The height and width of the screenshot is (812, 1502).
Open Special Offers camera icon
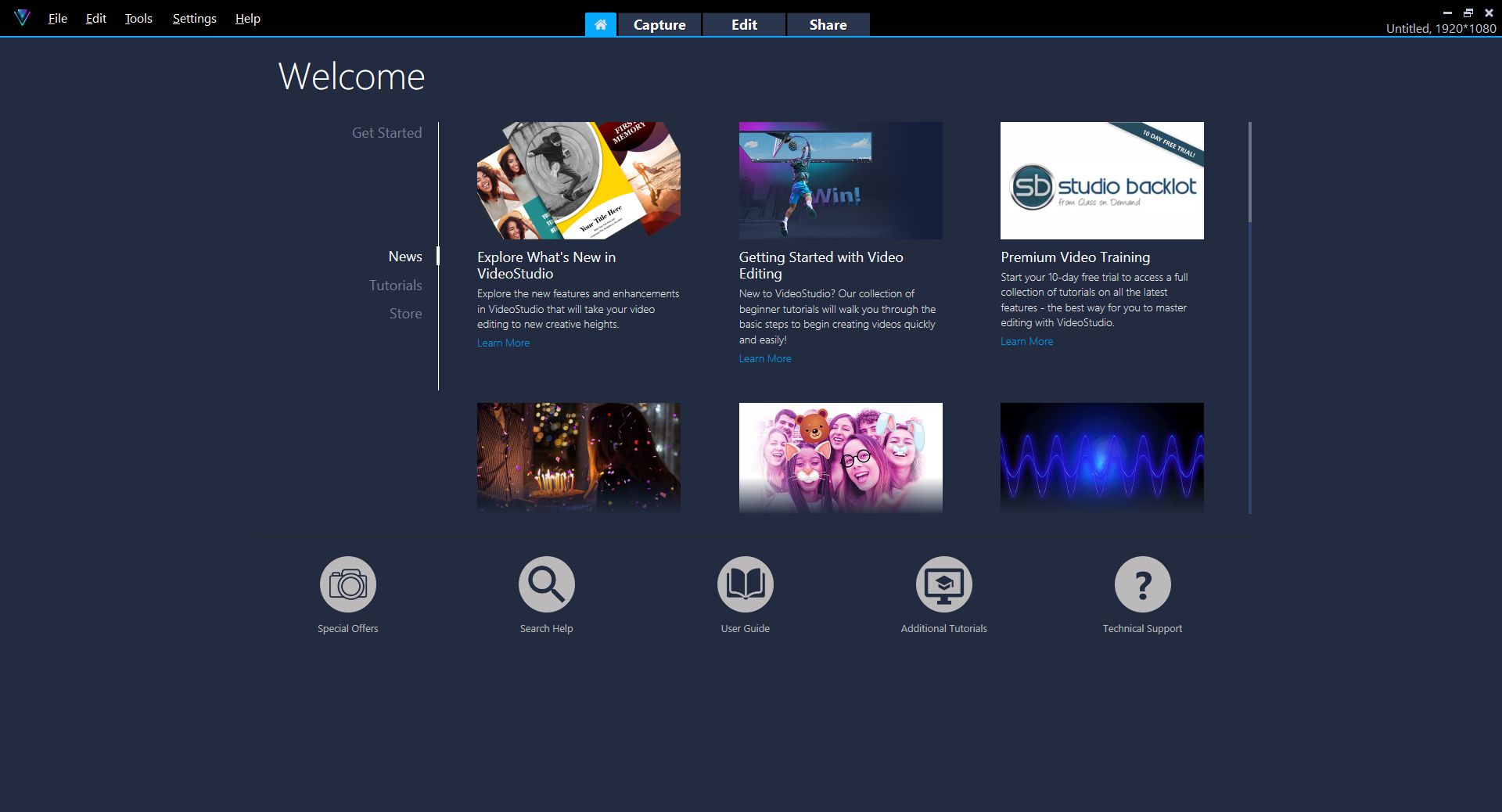[347, 584]
